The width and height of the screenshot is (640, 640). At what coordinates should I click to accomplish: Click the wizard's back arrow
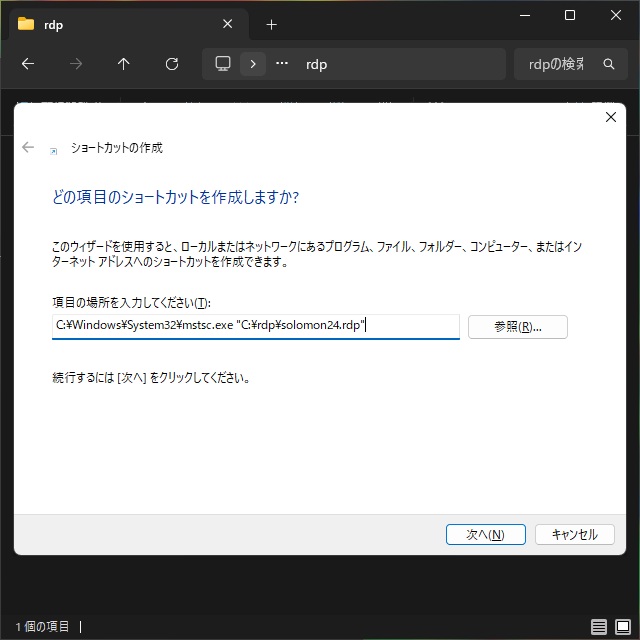pyautogui.click(x=28, y=147)
